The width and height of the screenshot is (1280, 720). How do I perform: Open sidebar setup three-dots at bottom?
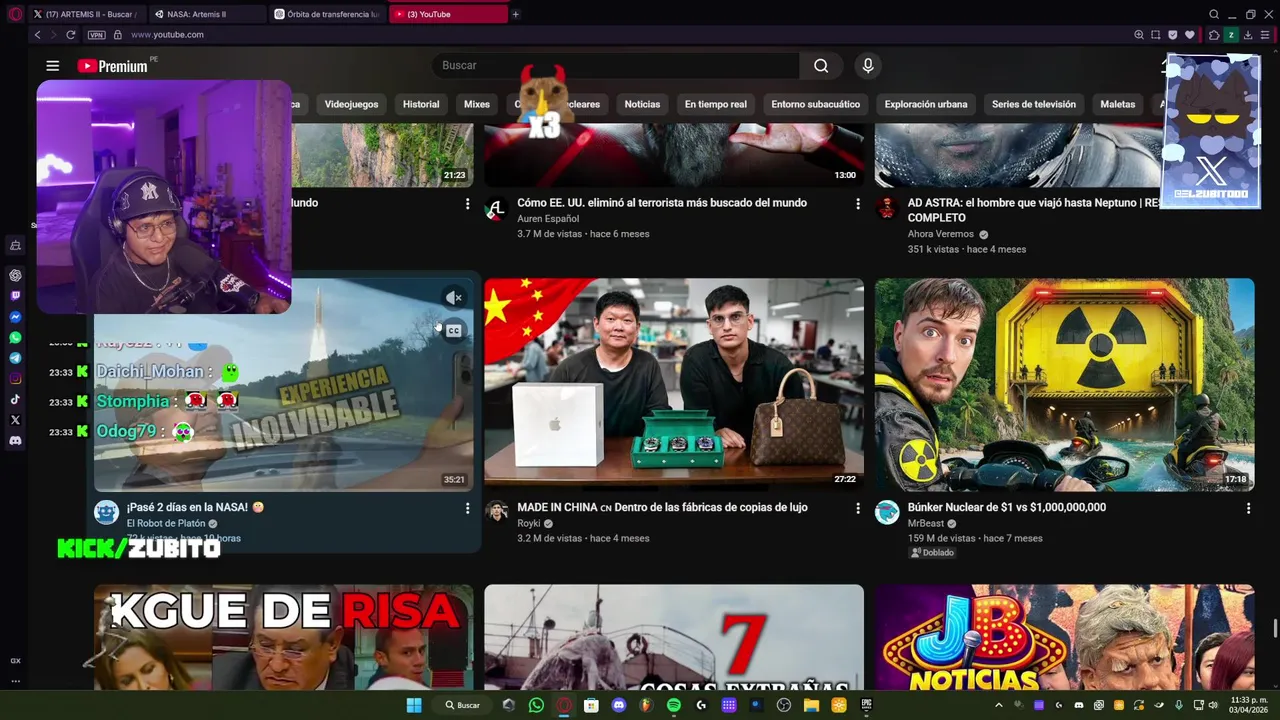[x=15, y=681]
